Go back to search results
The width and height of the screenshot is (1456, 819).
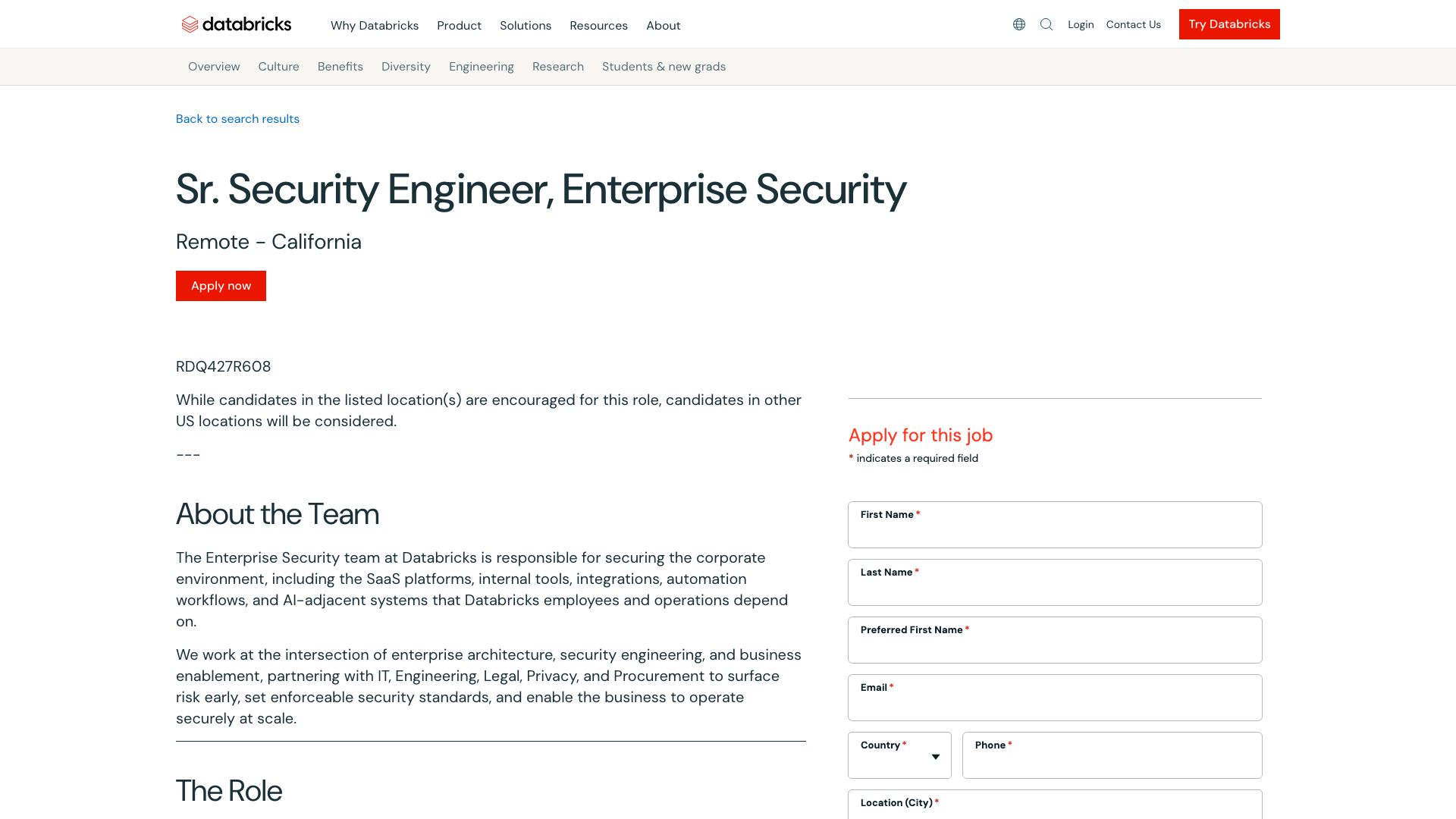(x=237, y=119)
